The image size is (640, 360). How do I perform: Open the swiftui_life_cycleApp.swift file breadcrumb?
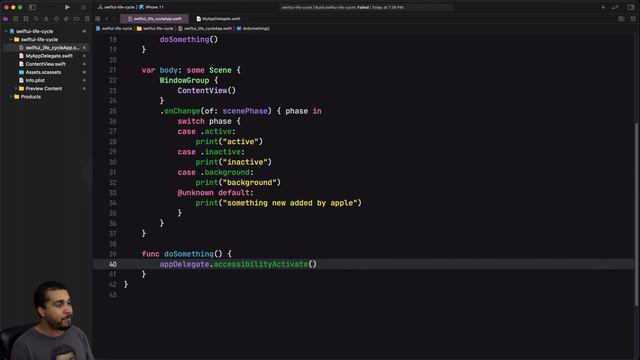(x=205, y=29)
